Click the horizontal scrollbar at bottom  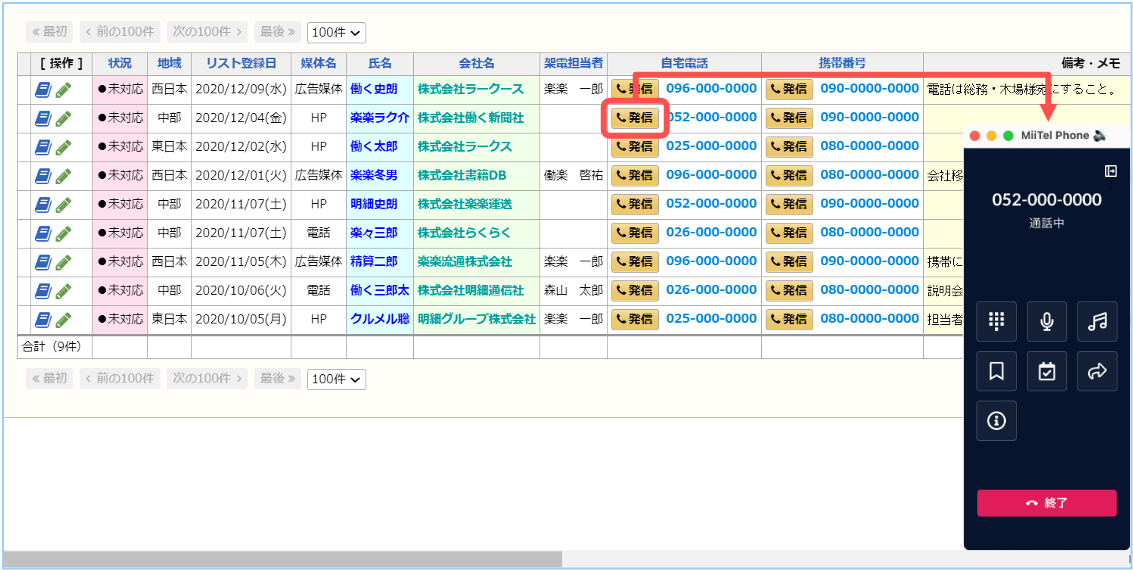click(x=282, y=558)
